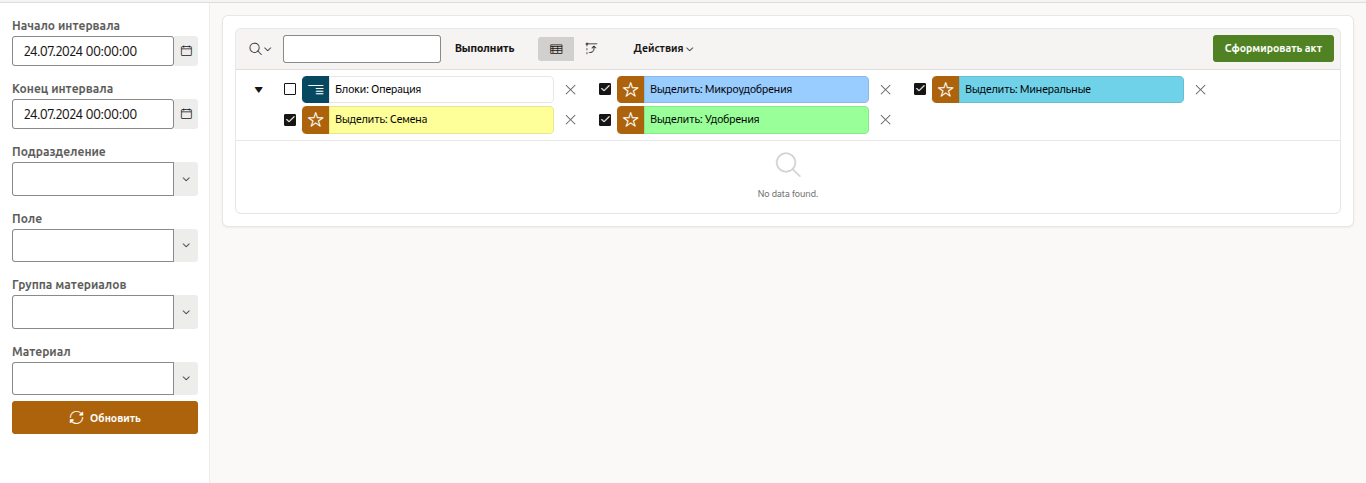This screenshot has height=483, width=1366.
Task: Click star icon of Выделить: Семена
Action: [x=315, y=120]
